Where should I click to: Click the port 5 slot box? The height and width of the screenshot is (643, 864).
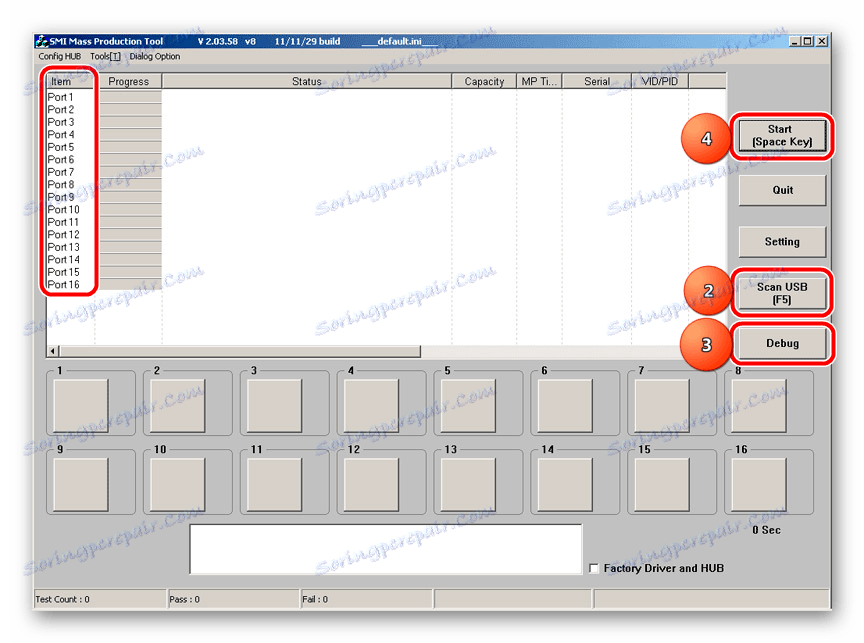pyautogui.click(x=468, y=406)
